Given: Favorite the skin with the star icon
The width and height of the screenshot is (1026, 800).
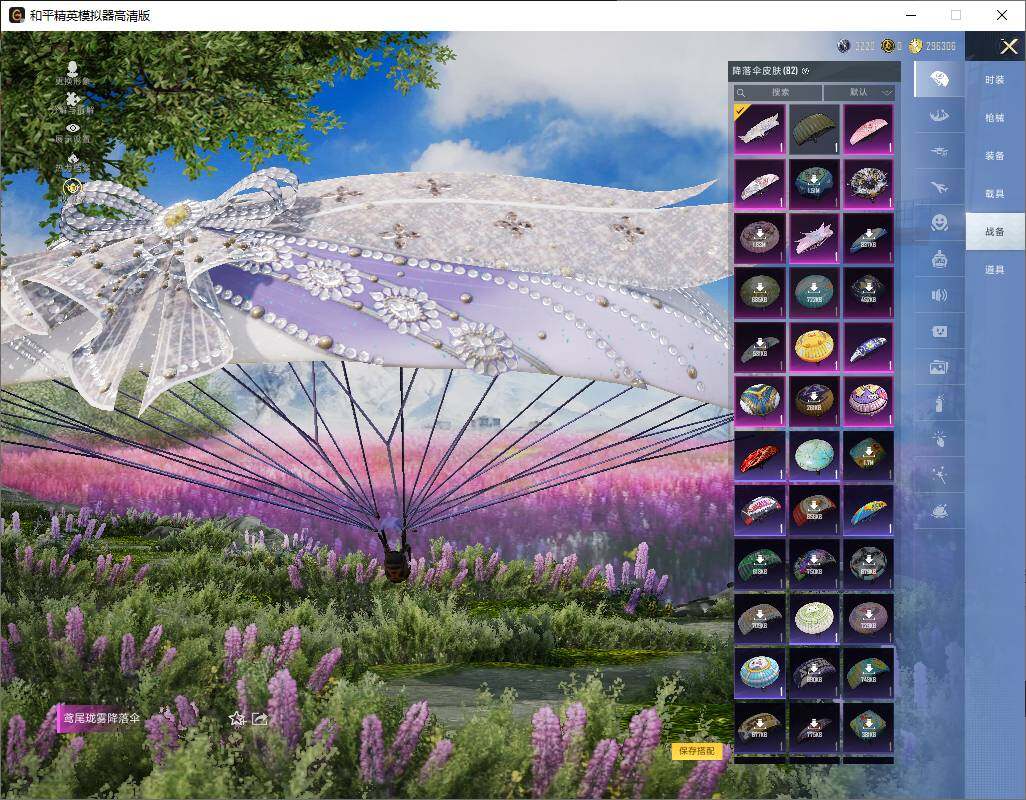Looking at the screenshot, I should pos(237,720).
